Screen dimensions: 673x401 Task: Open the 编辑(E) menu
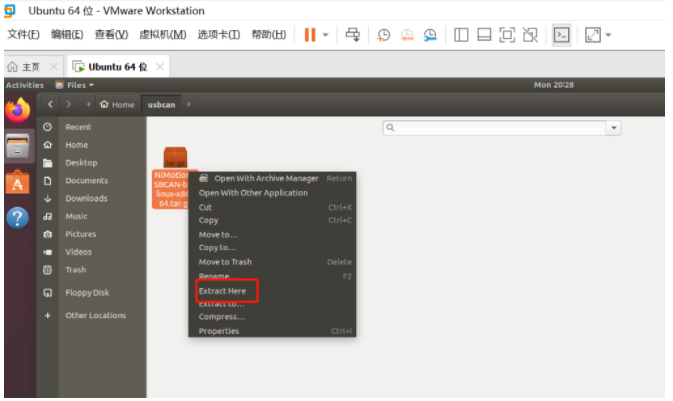coord(67,34)
